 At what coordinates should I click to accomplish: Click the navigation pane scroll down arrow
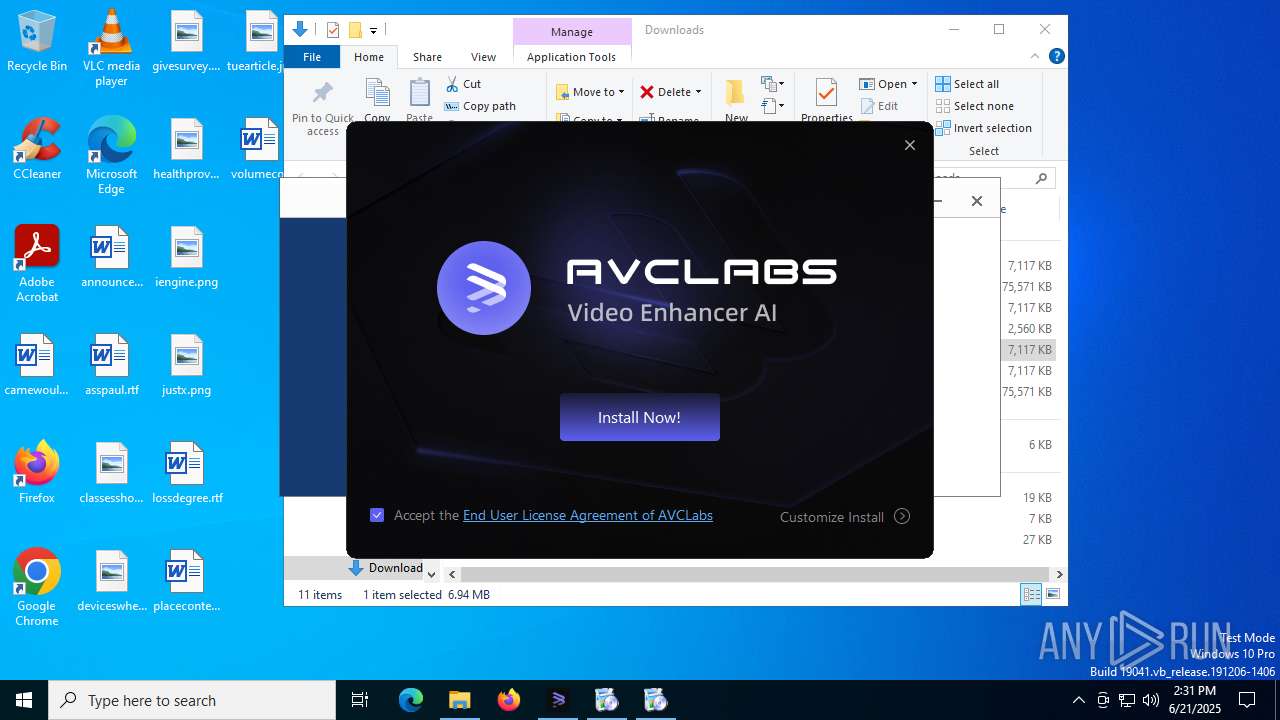[x=432, y=574]
